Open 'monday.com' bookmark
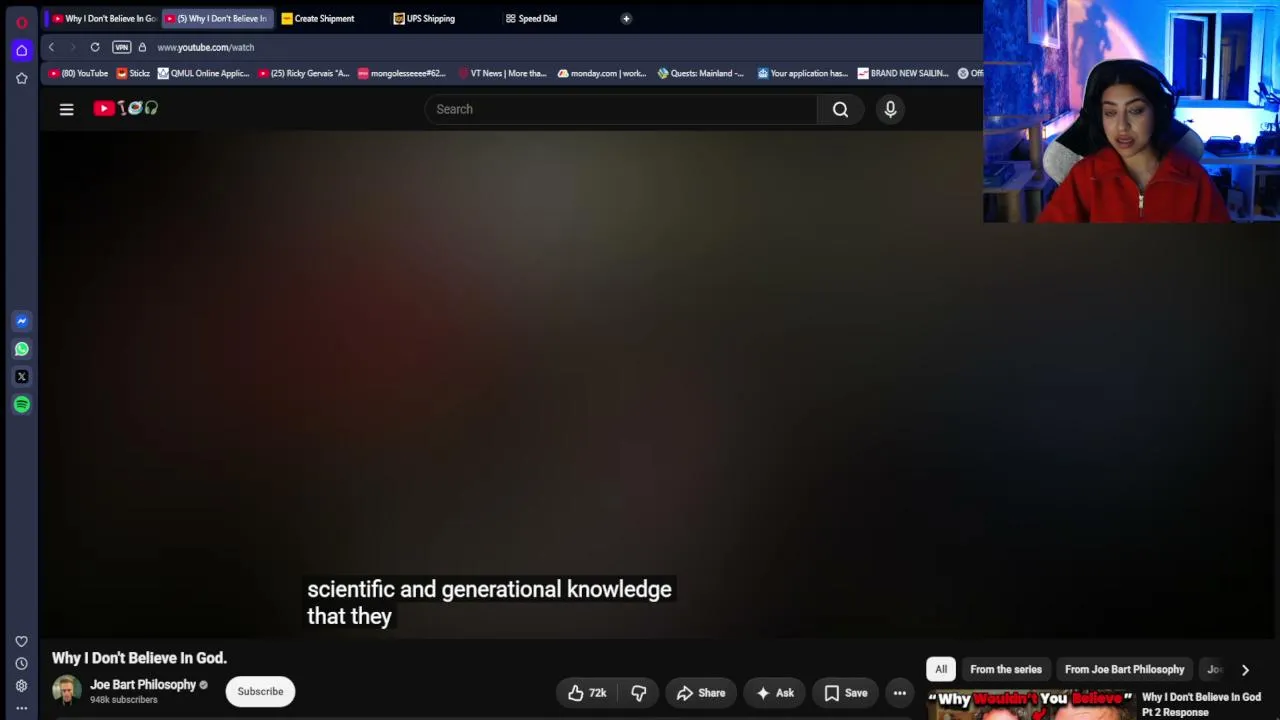The height and width of the screenshot is (720, 1280). (x=602, y=73)
